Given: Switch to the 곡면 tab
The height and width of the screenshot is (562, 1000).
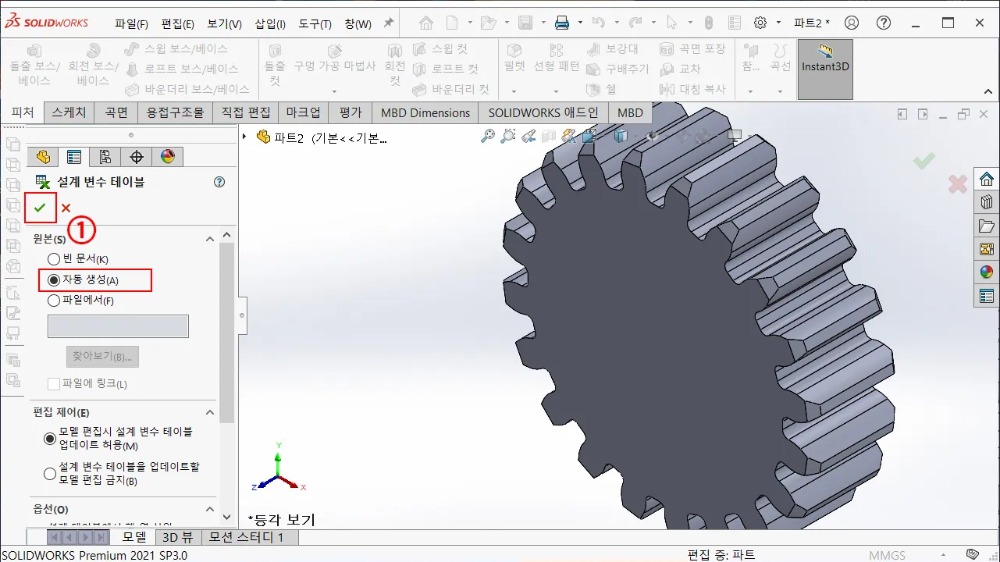Looking at the screenshot, I should (116, 112).
